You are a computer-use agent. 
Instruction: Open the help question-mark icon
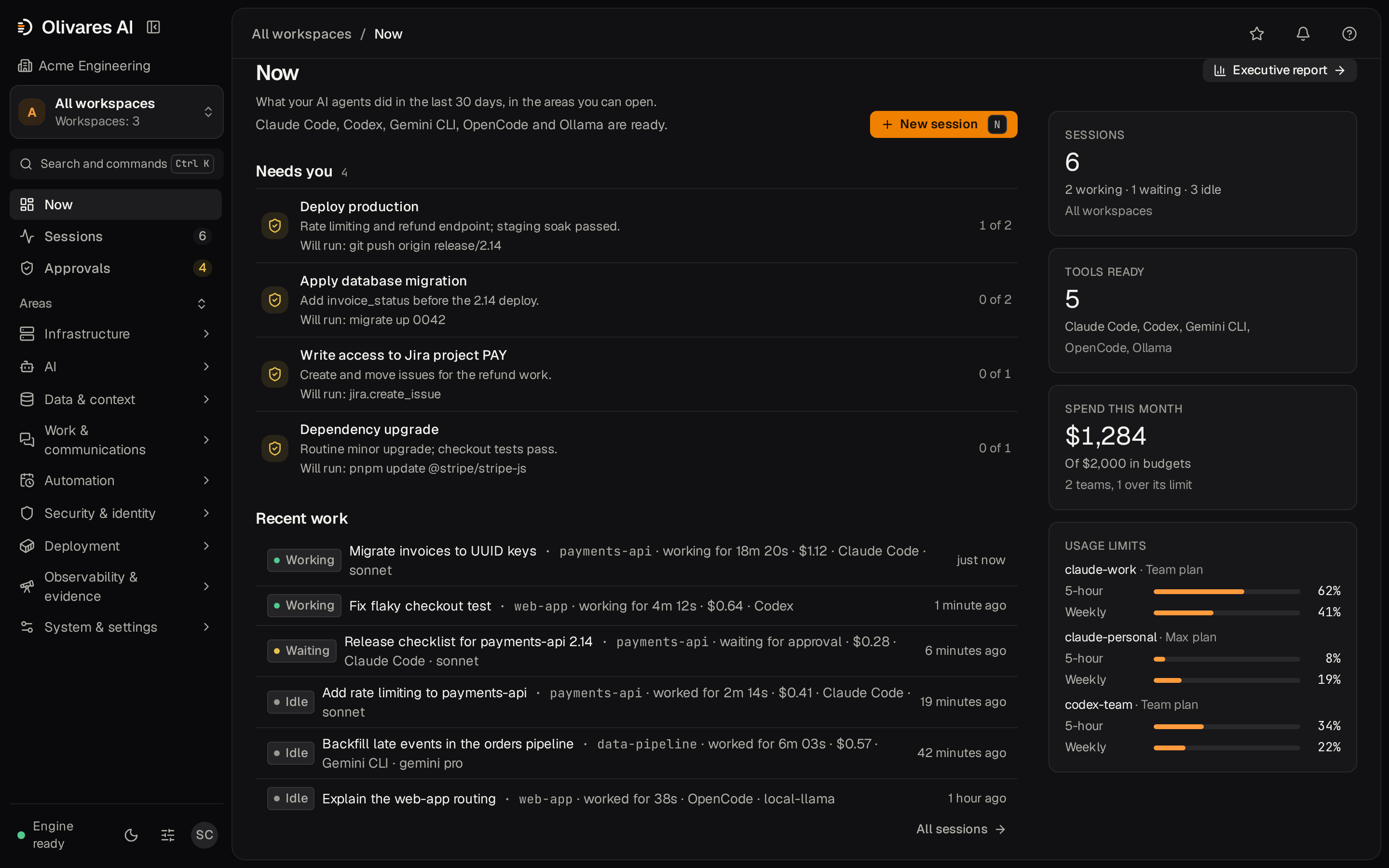(1349, 34)
